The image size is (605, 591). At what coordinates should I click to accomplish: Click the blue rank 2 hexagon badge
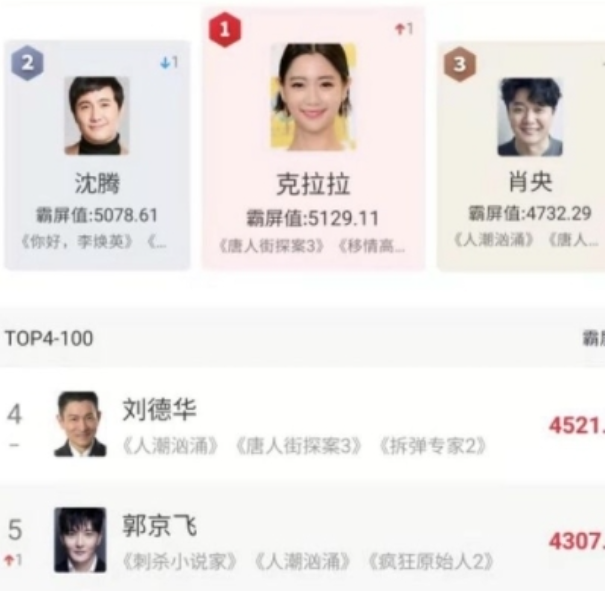click(x=27, y=63)
